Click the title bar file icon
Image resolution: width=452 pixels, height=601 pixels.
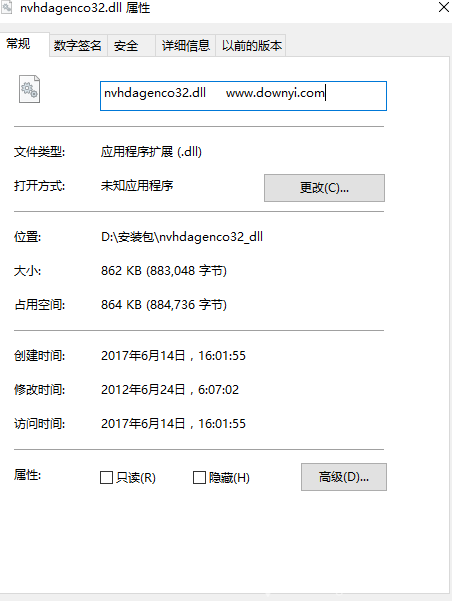tap(6, 7)
